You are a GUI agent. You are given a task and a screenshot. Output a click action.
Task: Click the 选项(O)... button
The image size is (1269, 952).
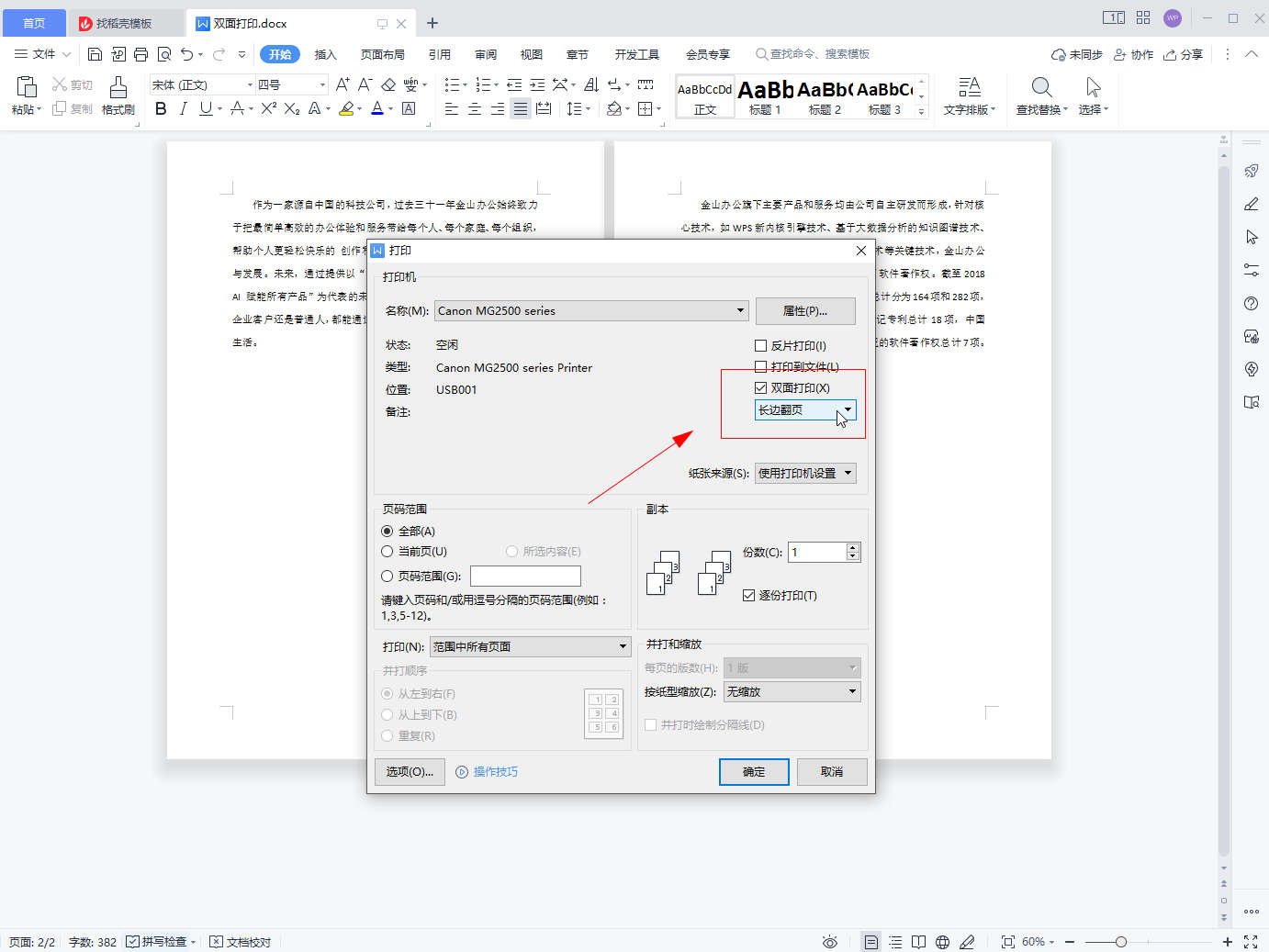[410, 772]
